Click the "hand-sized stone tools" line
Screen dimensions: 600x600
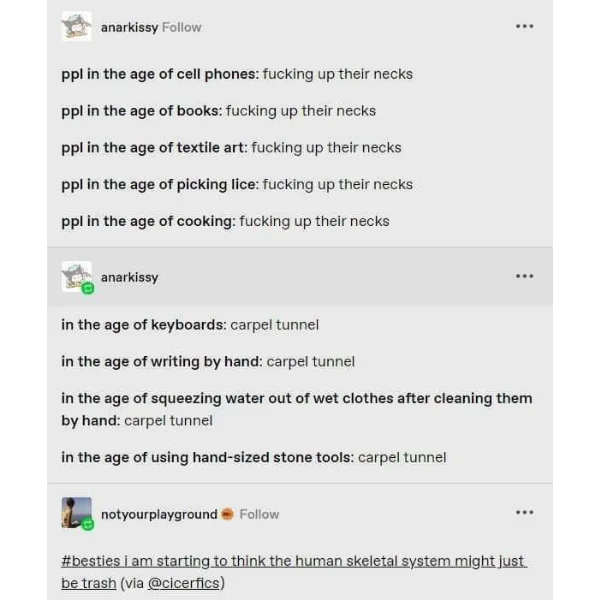point(253,458)
